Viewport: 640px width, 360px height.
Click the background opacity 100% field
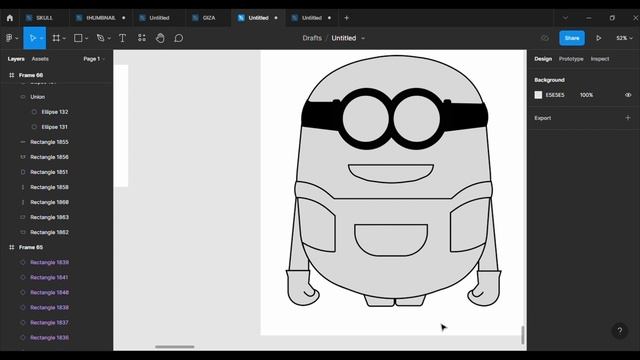point(587,95)
